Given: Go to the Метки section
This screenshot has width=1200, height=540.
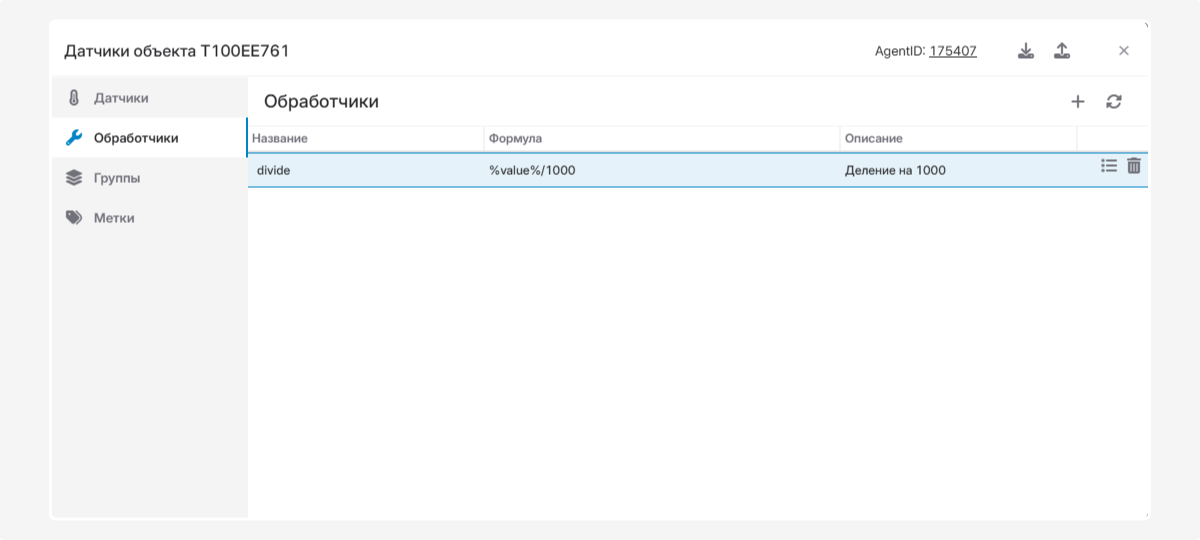Looking at the screenshot, I should point(114,218).
